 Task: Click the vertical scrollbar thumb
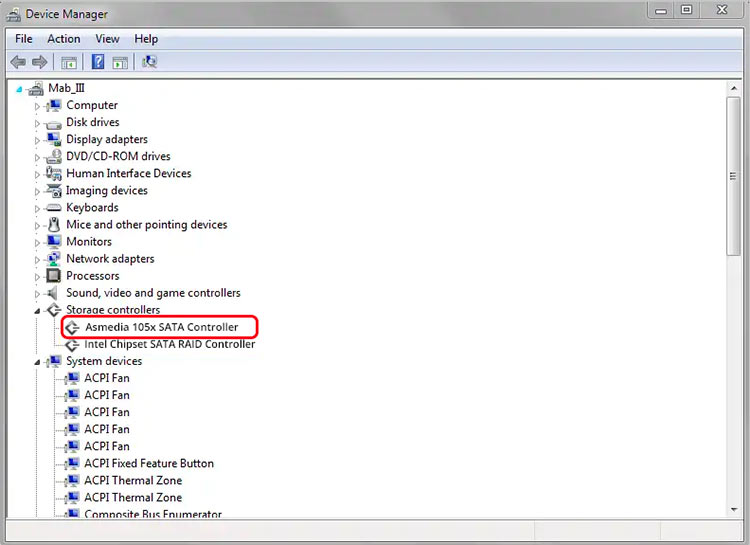733,176
